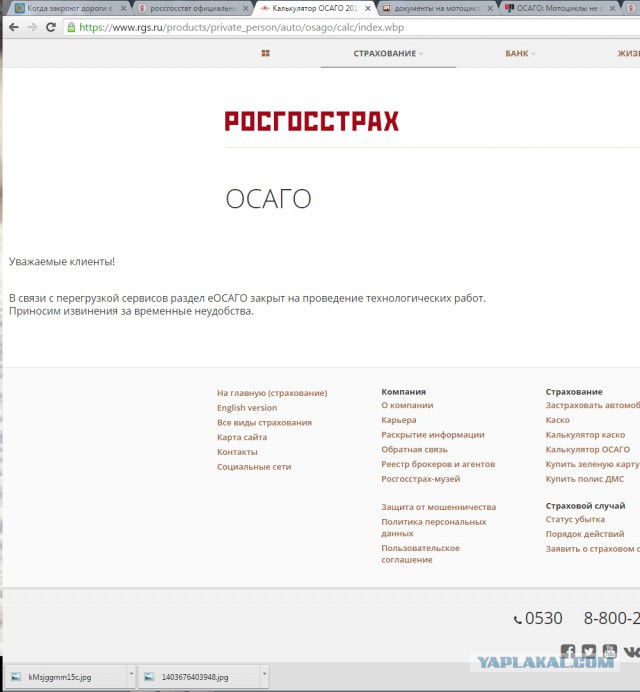
Task: Close the 'россгосстат официальн' tab
Action: pos(245,8)
